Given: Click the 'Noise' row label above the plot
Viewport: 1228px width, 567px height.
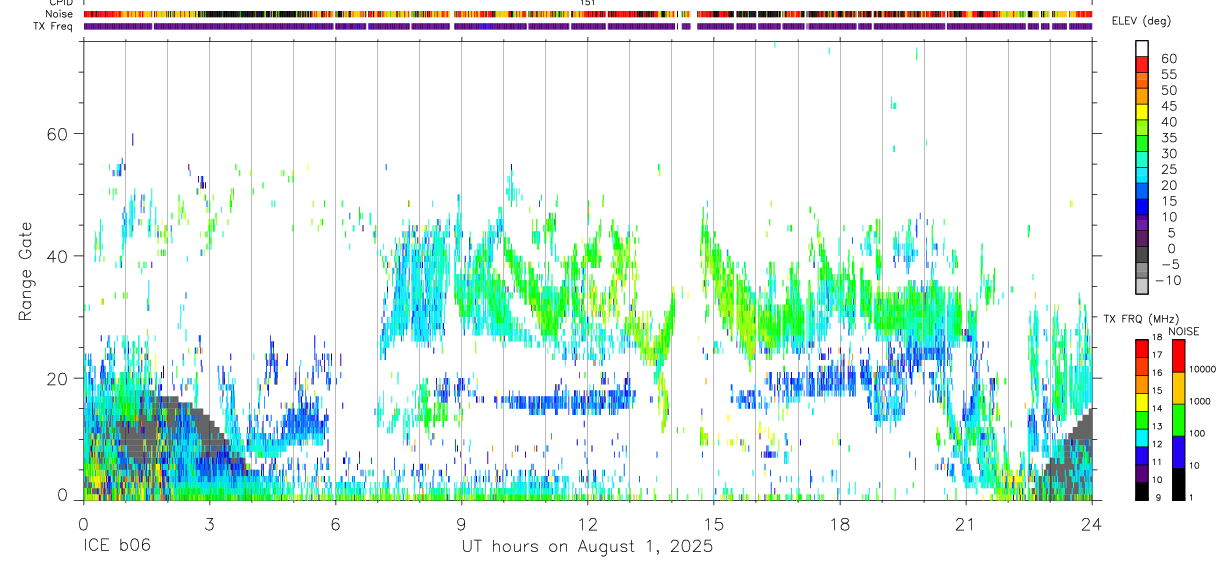Looking at the screenshot, I should (x=61, y=14).
